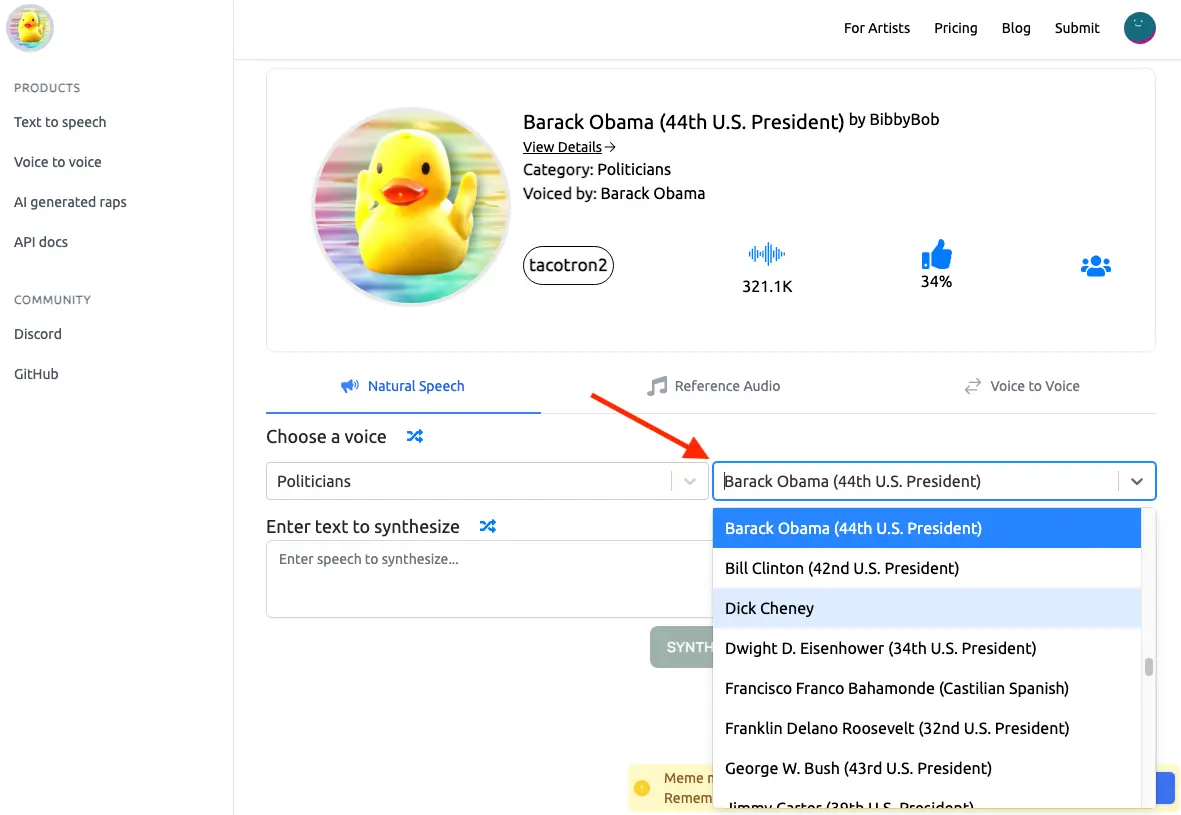Pick Francisco Franco Bahamonde (Castilian Spanish)
Image resolution: width=1181 pixels, height=815 pixels.
click(x=926, y=688)
